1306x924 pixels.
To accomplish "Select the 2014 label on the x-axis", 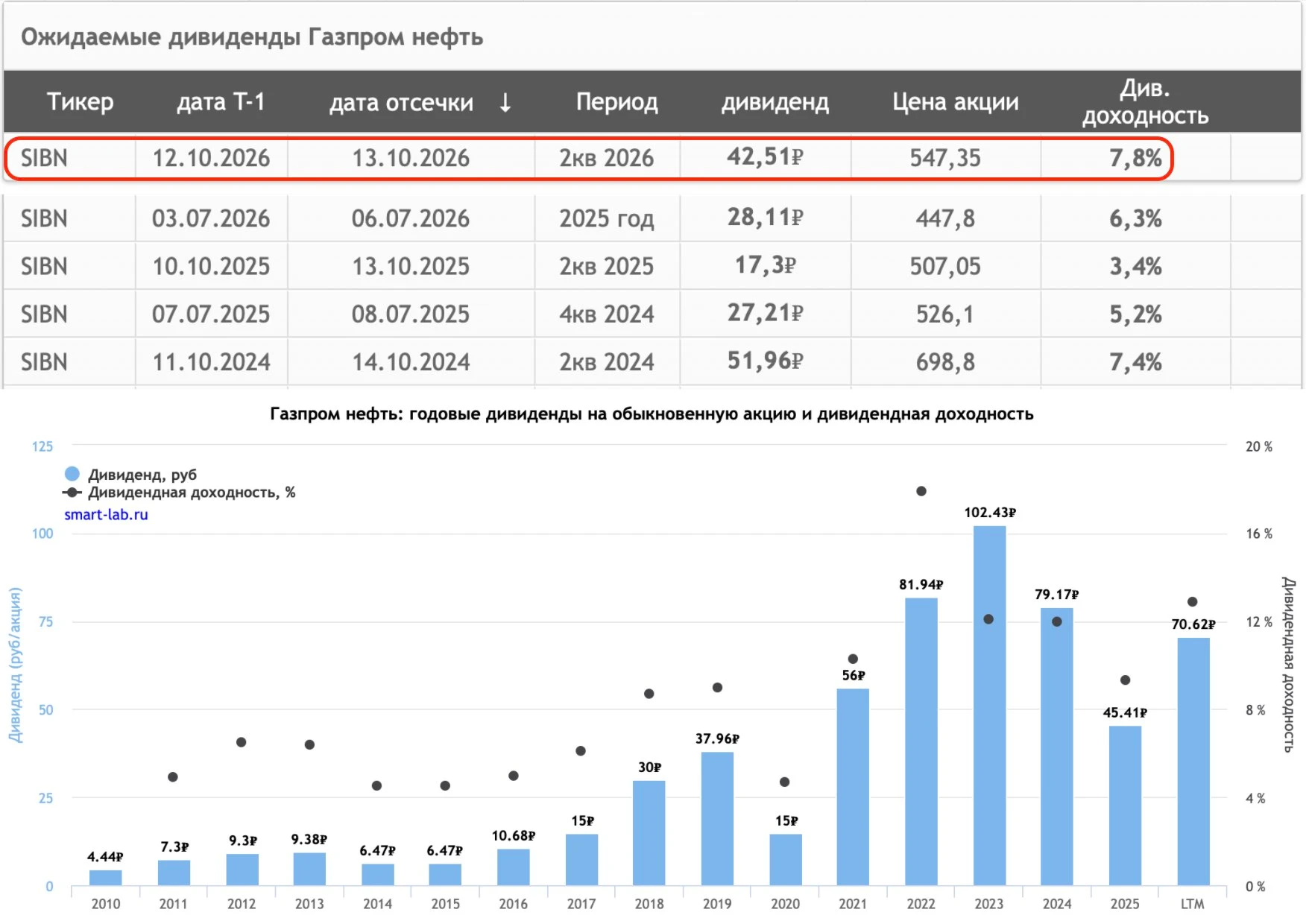I will 377,904.
